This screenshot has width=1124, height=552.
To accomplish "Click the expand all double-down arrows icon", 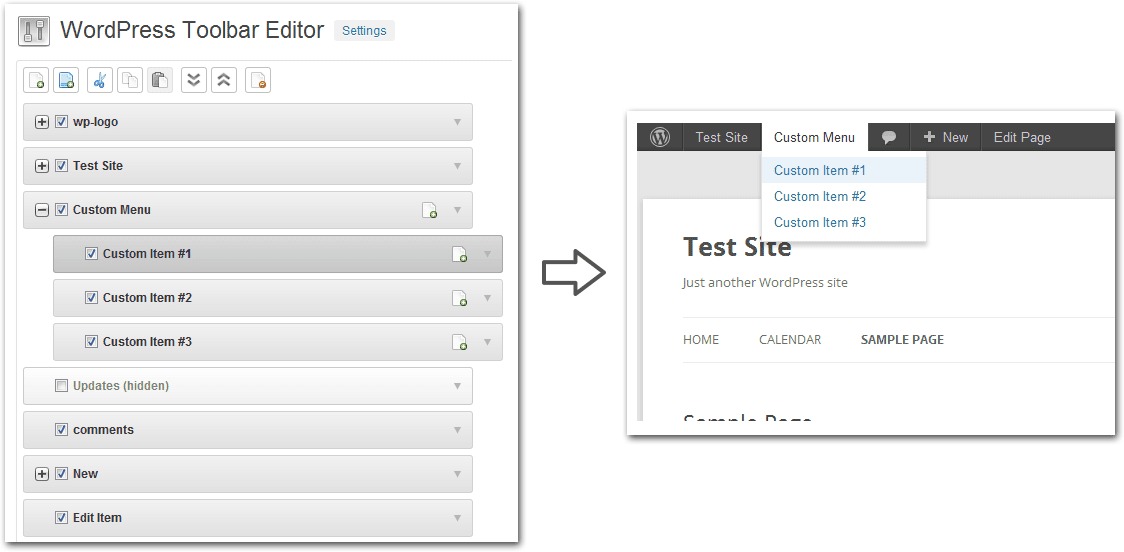I will coord(194,80).
